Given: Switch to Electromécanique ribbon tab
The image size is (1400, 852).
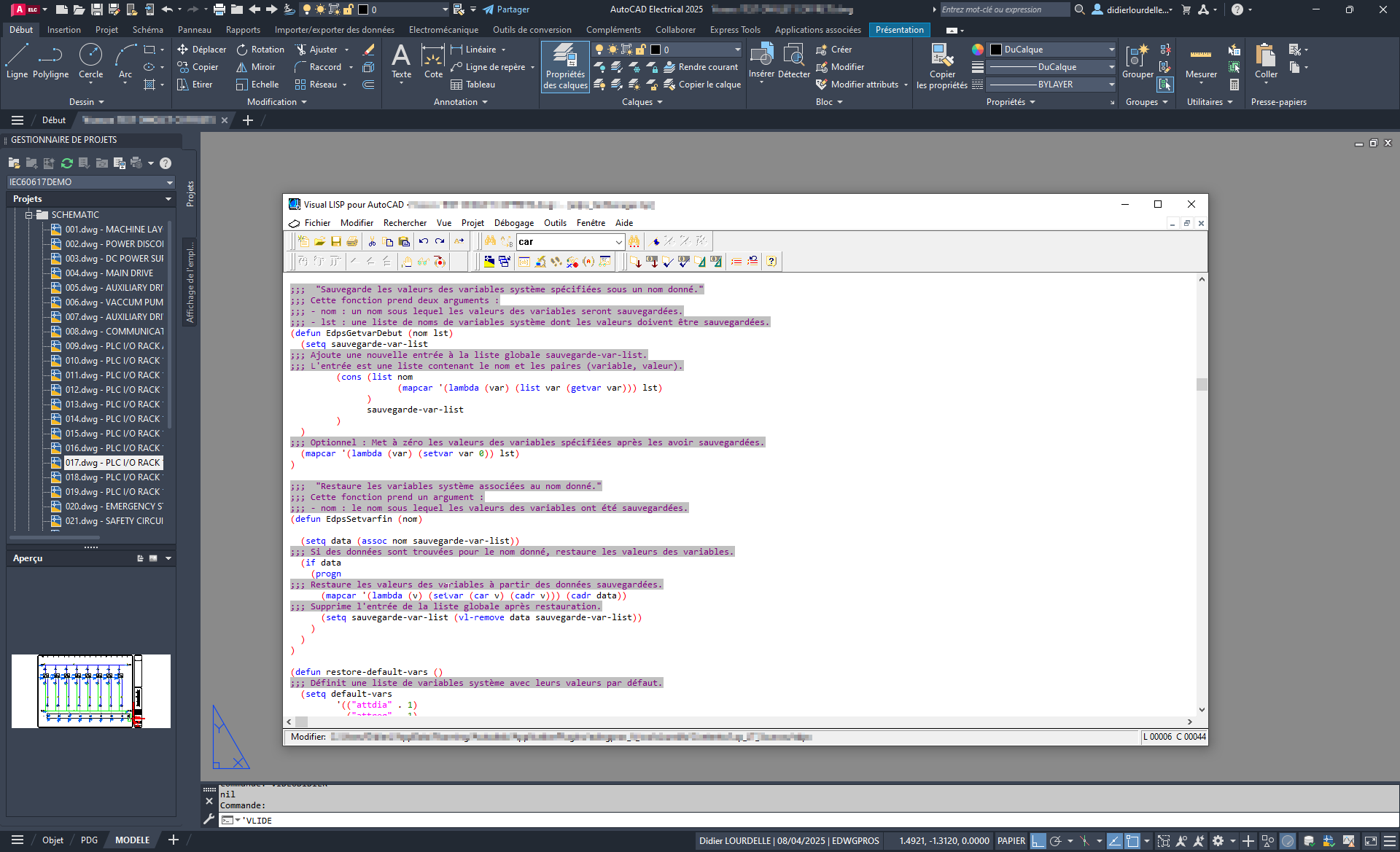Looking at the screenshot, I should [443, 30].
